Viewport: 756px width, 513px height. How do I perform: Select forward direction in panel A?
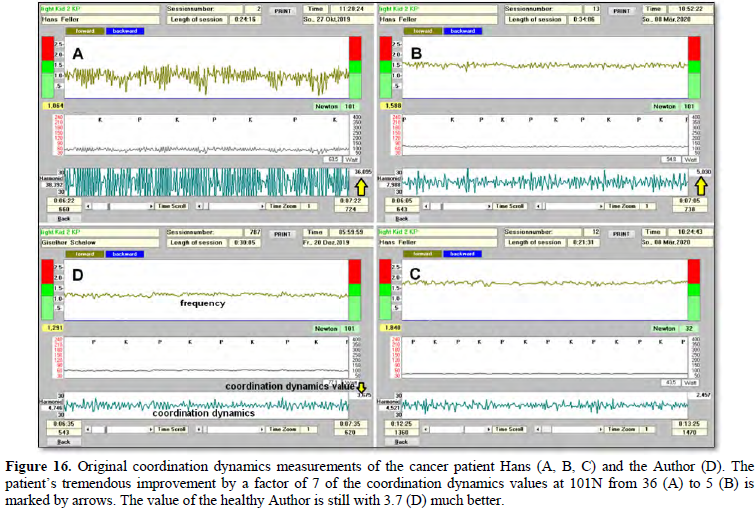pos(85,31)
